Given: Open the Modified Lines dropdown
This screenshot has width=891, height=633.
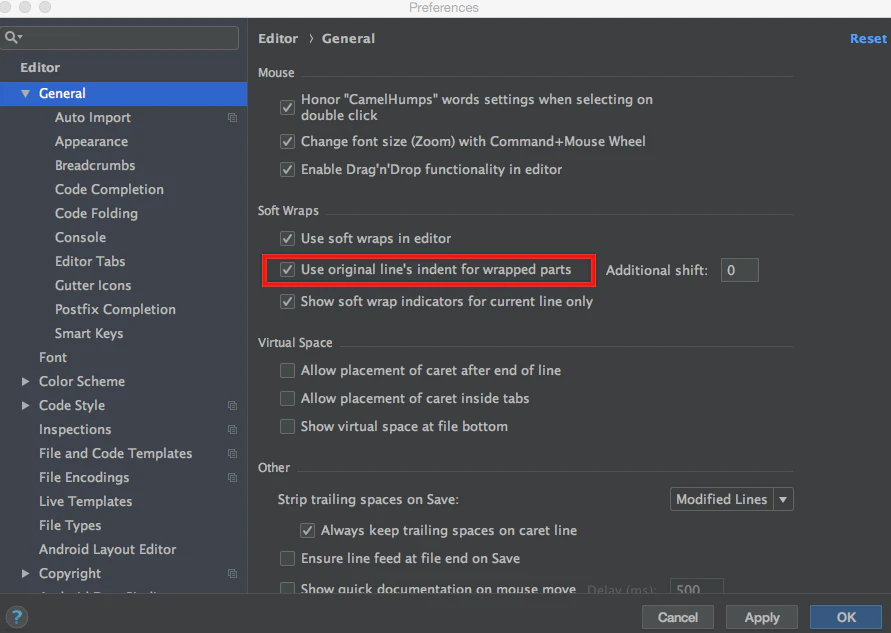Looking at the screenshot, I should [x=732, y=499].
